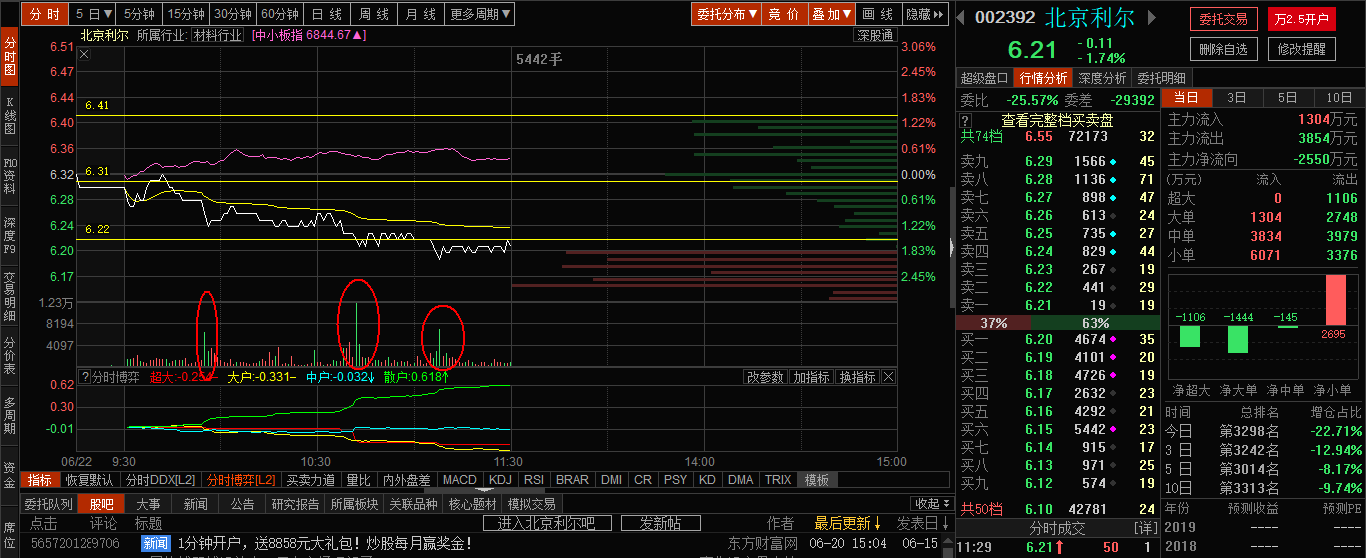Open 叠加 overlay dropdown
Image resolution: width=1366 pixels, height=558 pixels.
tap(832, 14)
